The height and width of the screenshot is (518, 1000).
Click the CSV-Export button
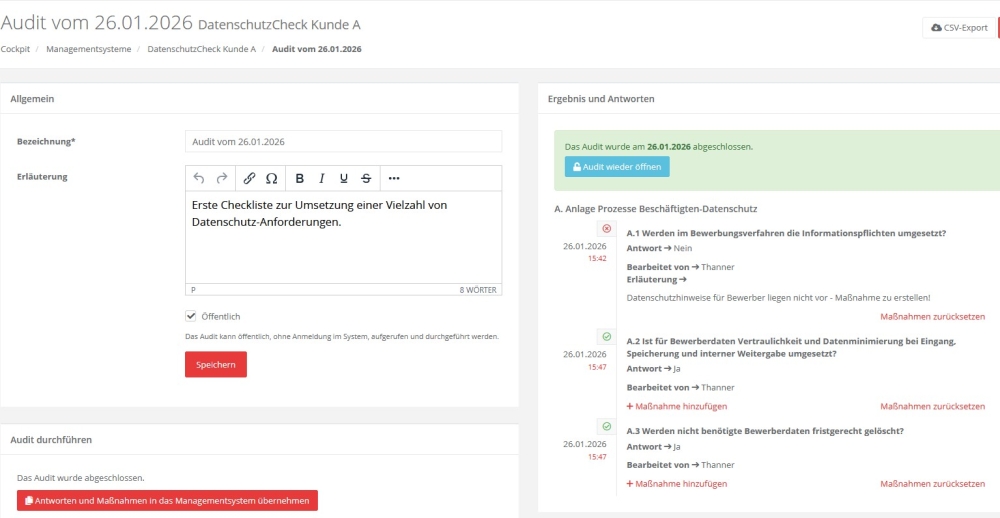[x=959, y=28]
